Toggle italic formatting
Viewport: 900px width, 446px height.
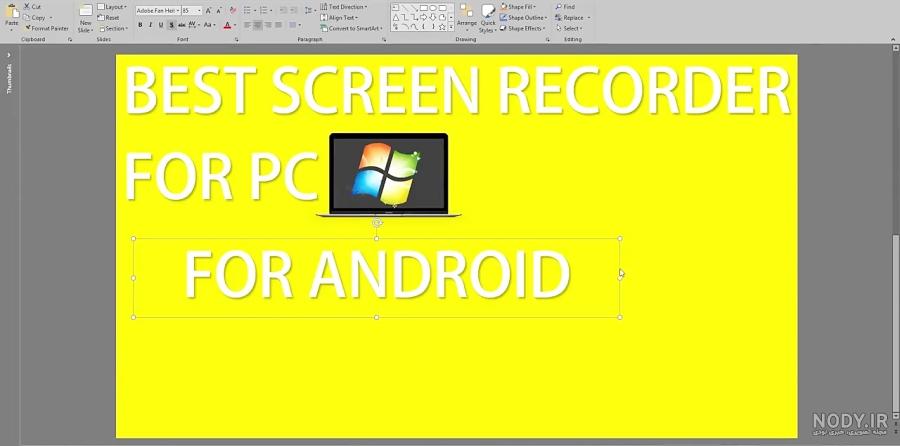[150, 25]
